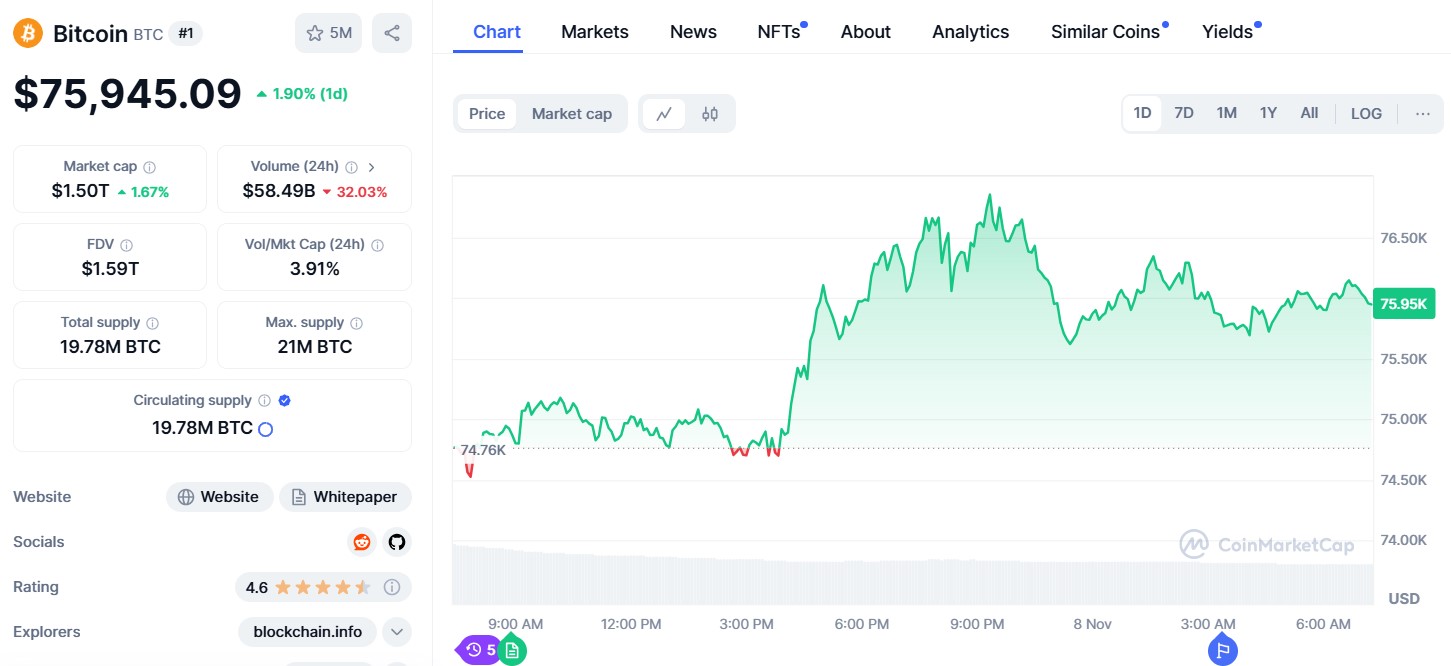Click the $75,945.09 price text
Viewport: 1451px width, 666px height.
[x=128, y=93]
